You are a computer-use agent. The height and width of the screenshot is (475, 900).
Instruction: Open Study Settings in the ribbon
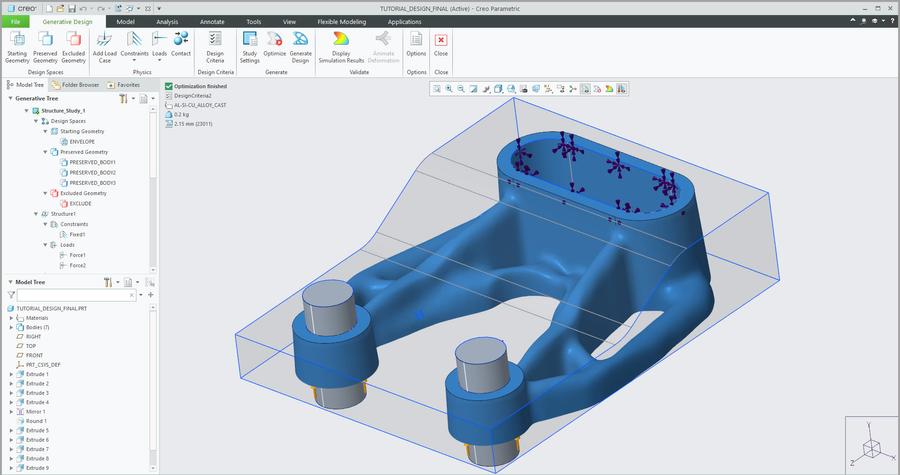(249, 47)
